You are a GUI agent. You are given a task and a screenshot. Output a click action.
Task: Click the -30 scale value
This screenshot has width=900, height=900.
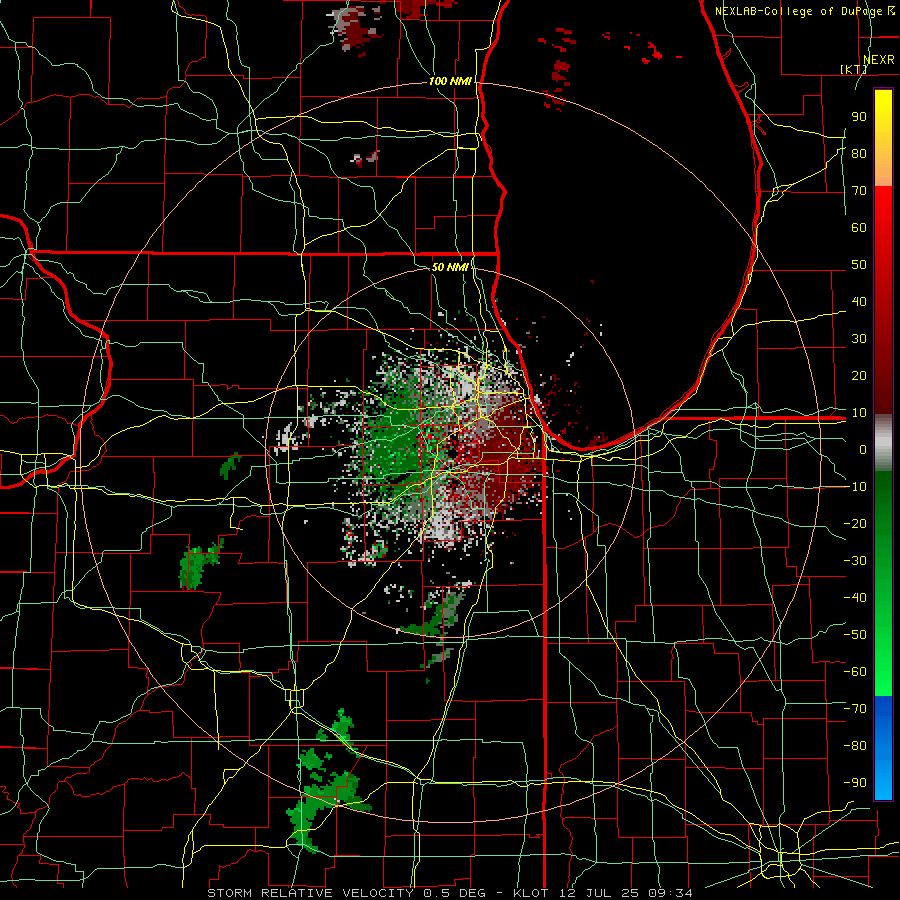[x=855, y=561]
